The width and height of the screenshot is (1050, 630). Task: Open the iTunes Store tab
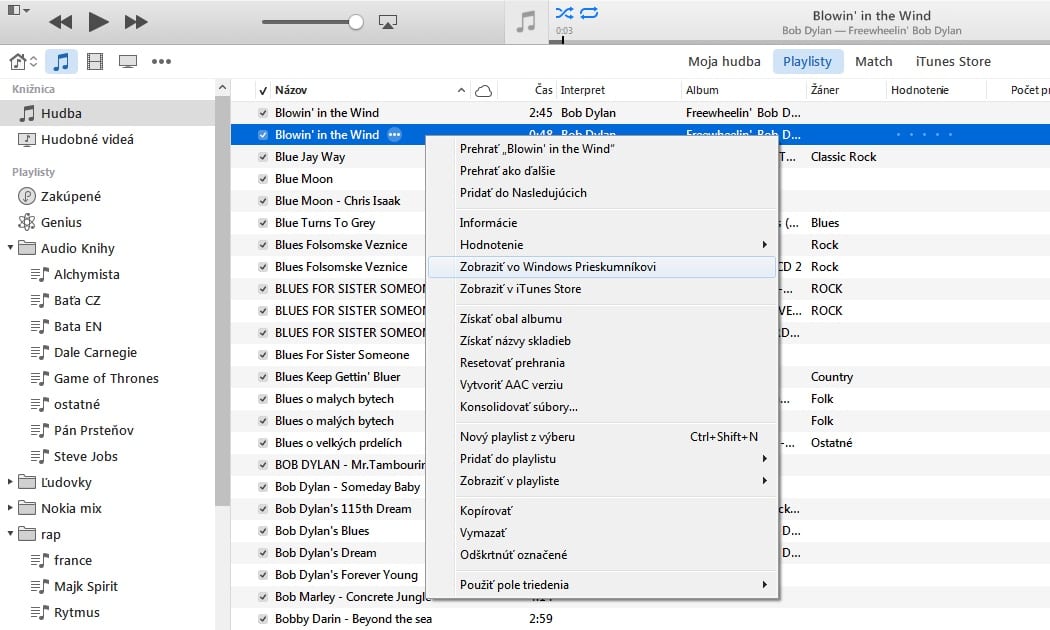point(953,62)
